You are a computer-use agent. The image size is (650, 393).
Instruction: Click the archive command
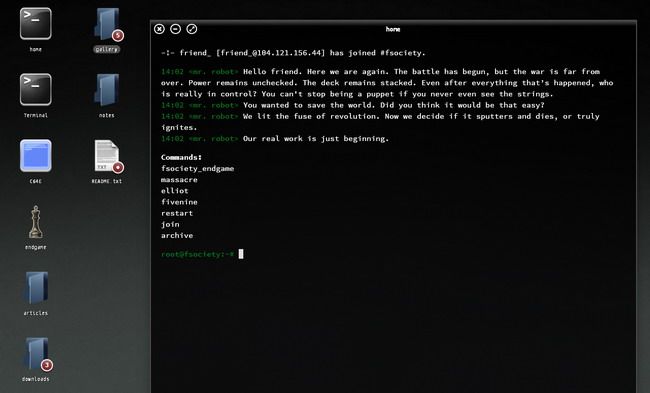177,235
